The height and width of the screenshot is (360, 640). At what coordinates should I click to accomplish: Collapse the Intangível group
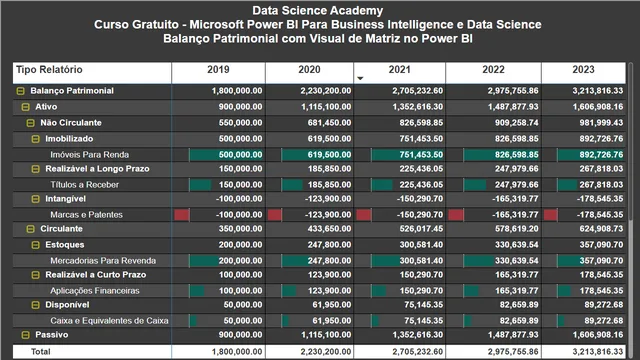36,199
